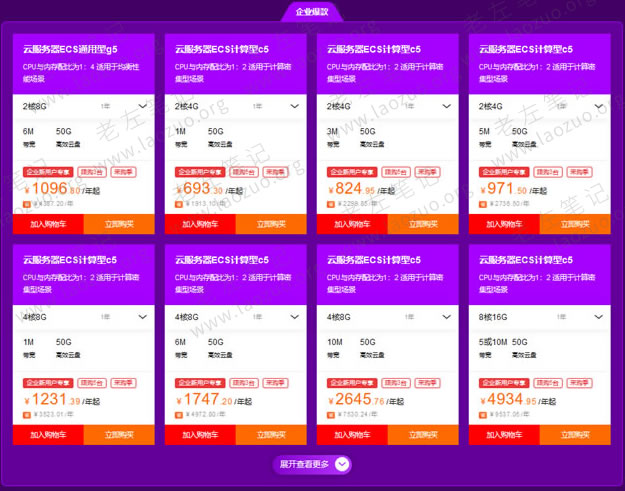Click 采购季 tag on ¥971.50 card
This screenshot has width=625, height=491.
pos(580,172)
